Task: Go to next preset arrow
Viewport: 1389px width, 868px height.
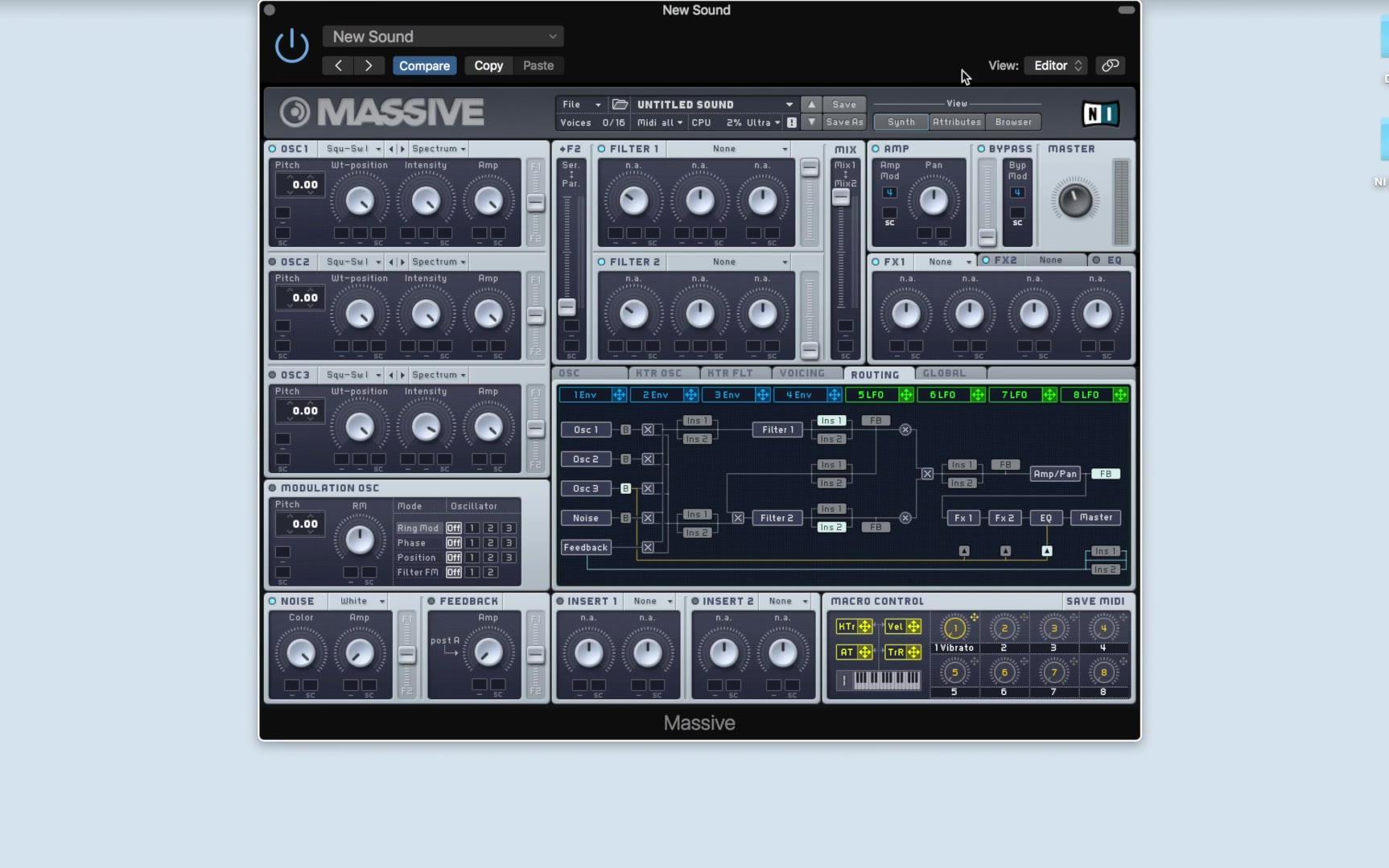Action: coord(369,65)
